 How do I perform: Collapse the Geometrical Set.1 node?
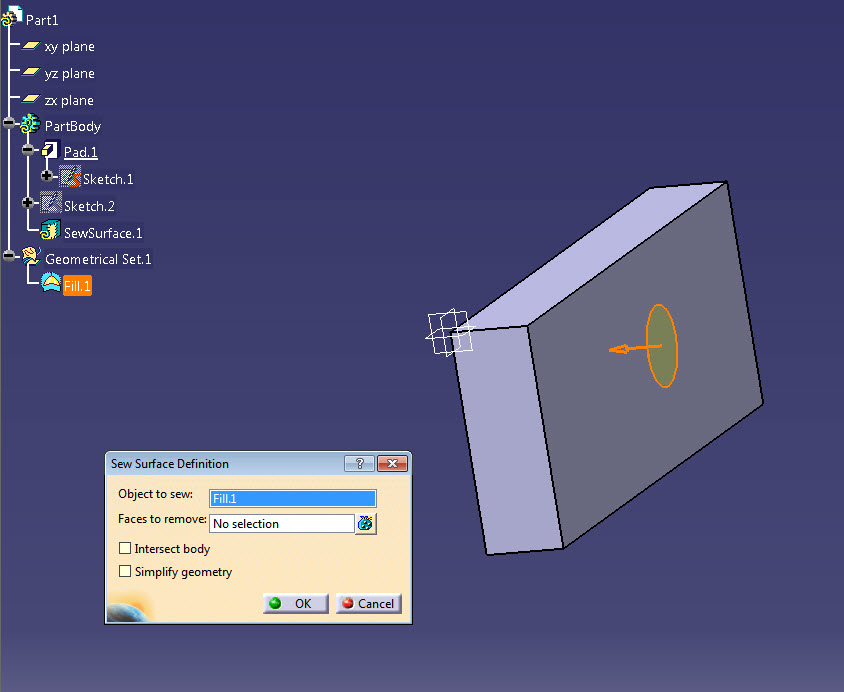click(x=9, y=256)
